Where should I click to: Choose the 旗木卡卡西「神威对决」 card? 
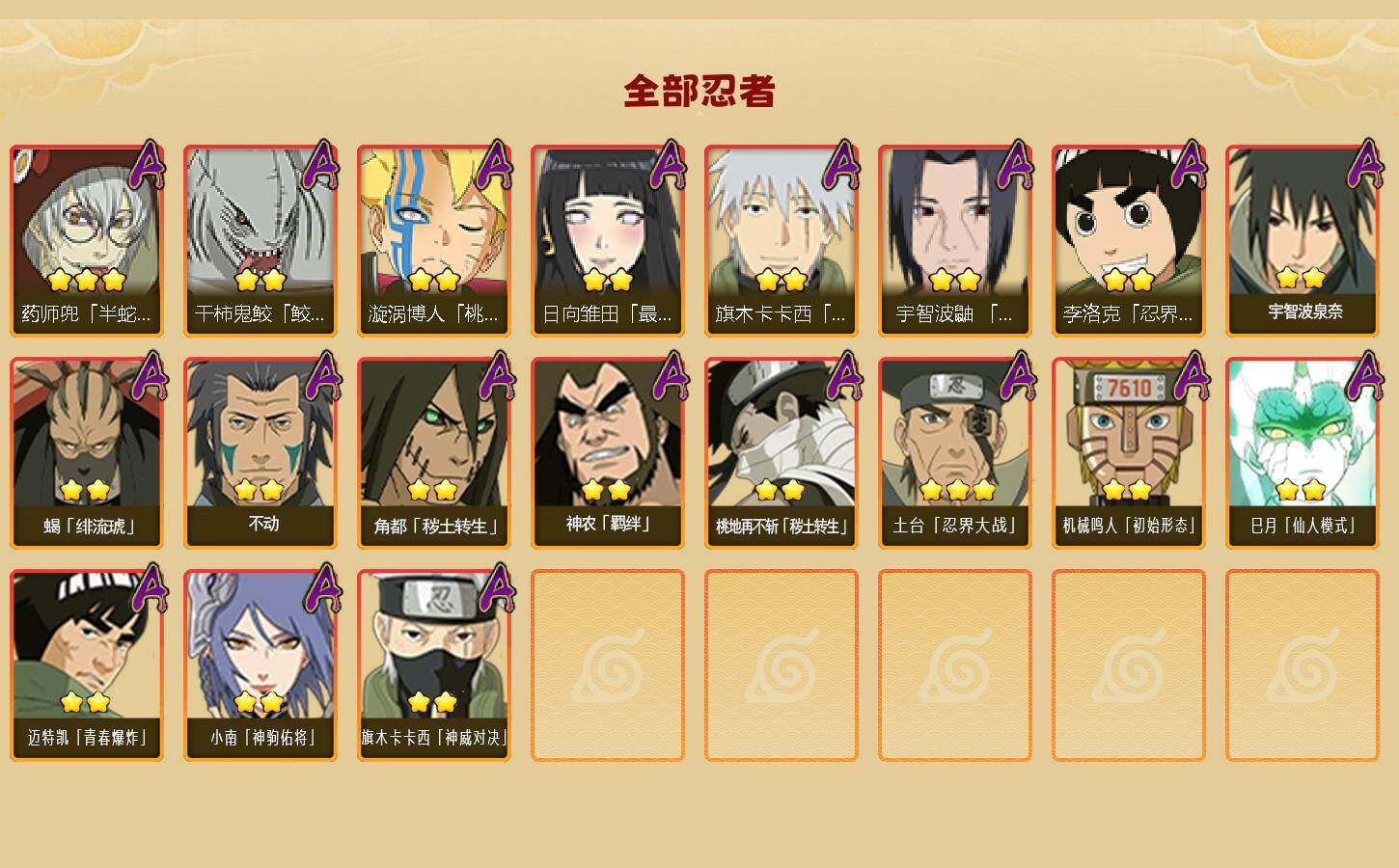[x=434, y=665]
